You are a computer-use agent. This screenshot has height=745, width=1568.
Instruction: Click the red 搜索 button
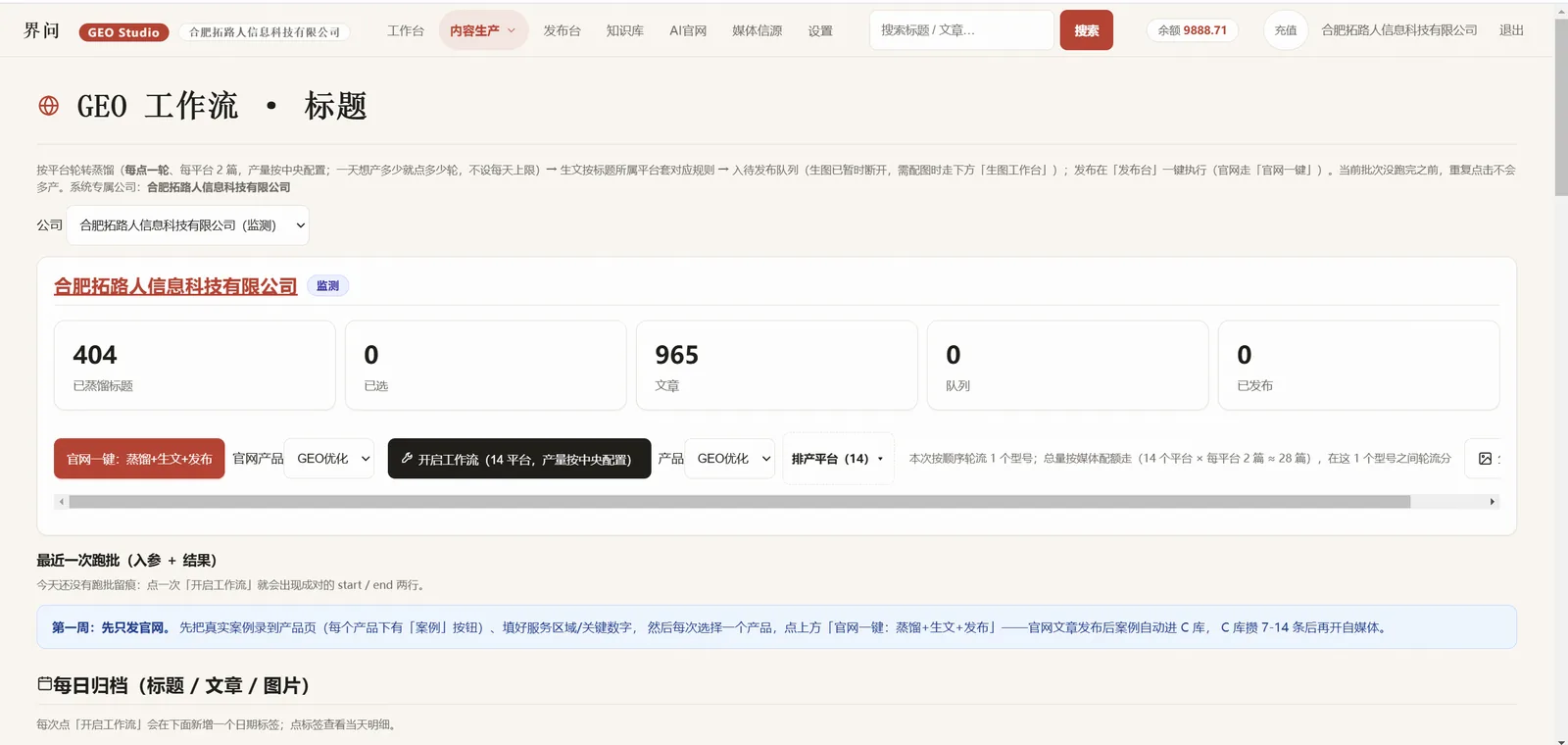pyautogui.click(x=1087, y=30)
